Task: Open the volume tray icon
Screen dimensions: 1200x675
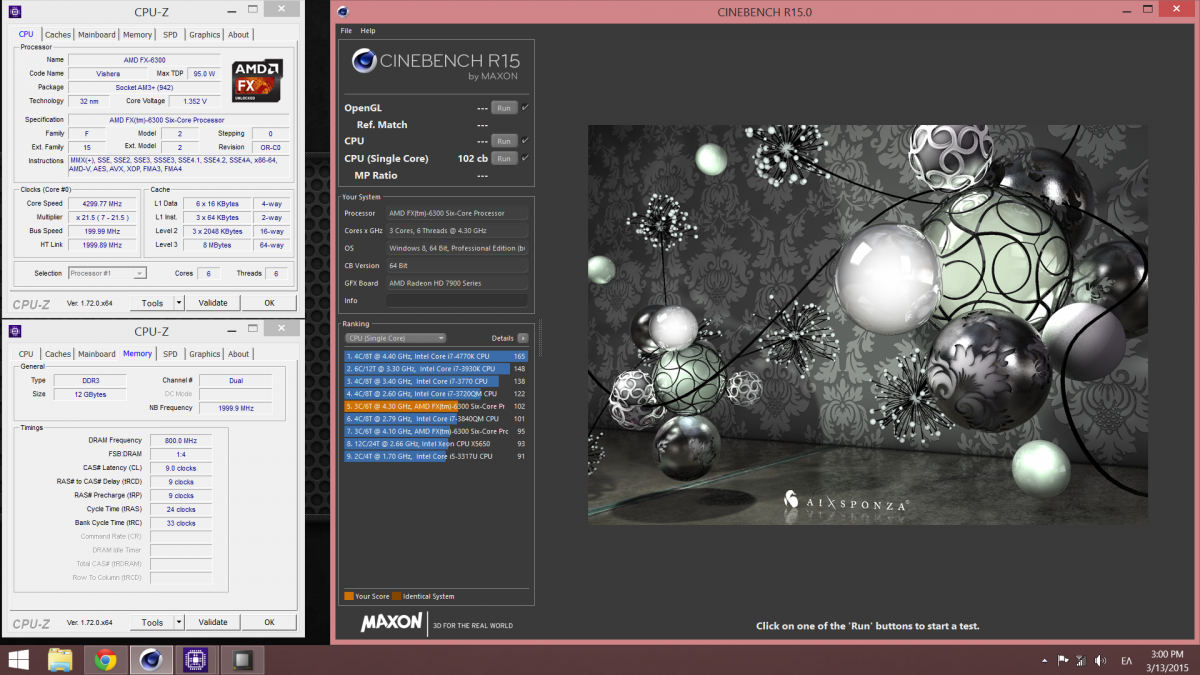Action: pyautogui.click(x=1099, y=660)
